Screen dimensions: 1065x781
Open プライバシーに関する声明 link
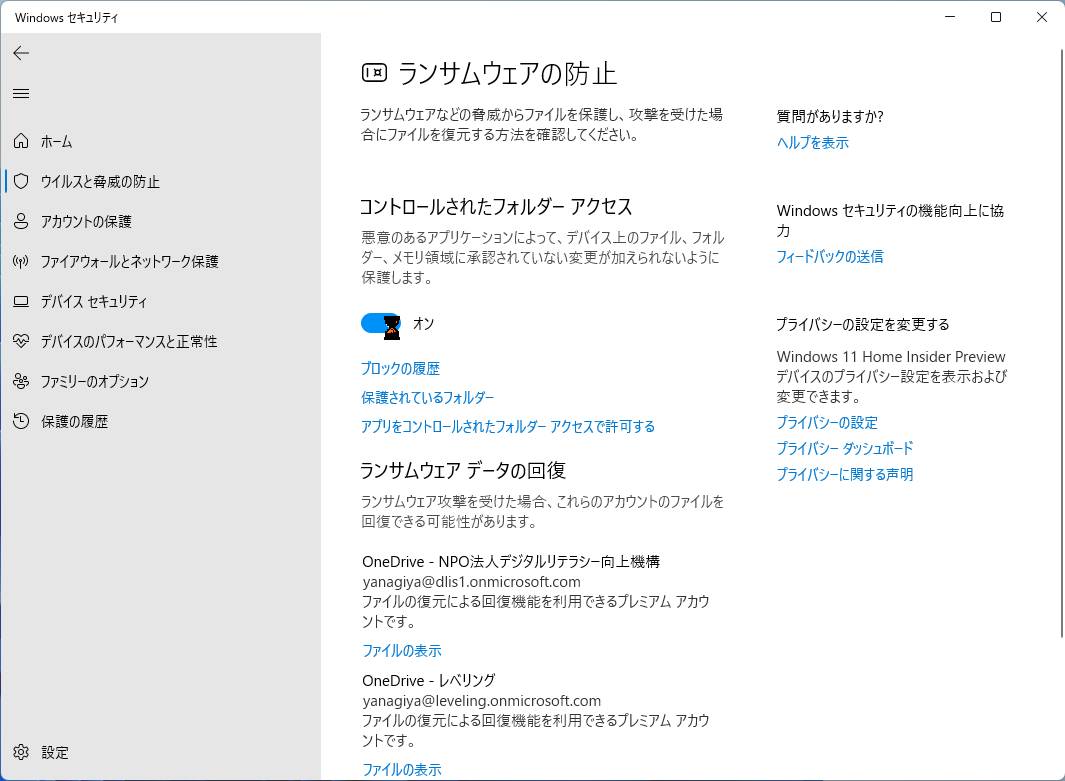point(844,474)
